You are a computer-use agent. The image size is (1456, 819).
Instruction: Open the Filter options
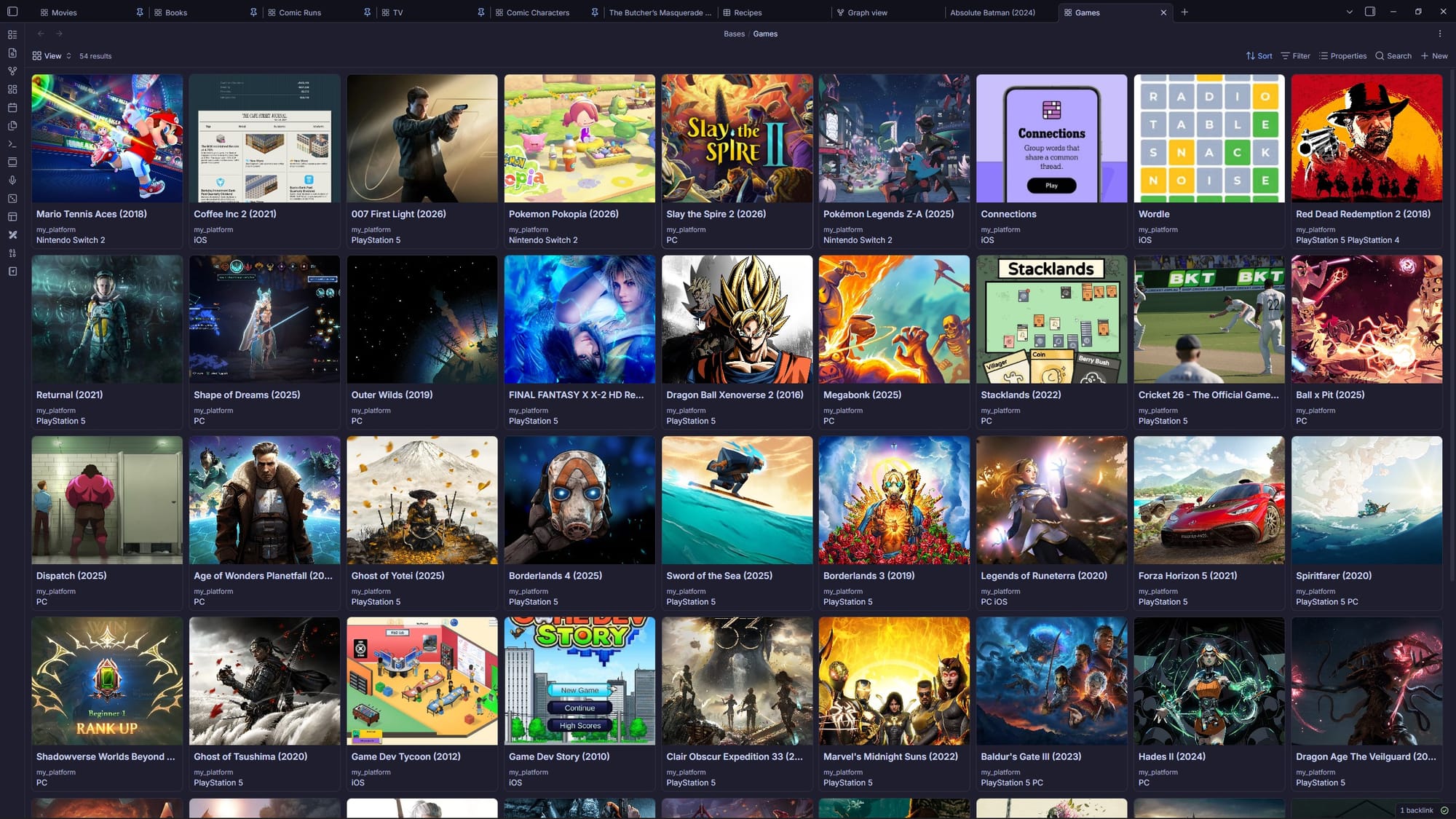tap(1296, 56)
